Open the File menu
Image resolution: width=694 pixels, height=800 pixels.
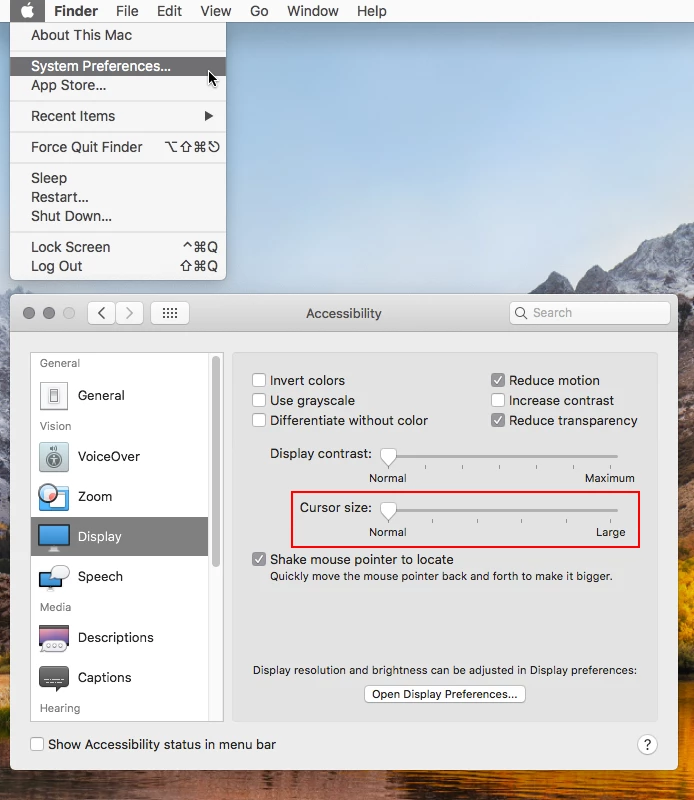(127, 11)
